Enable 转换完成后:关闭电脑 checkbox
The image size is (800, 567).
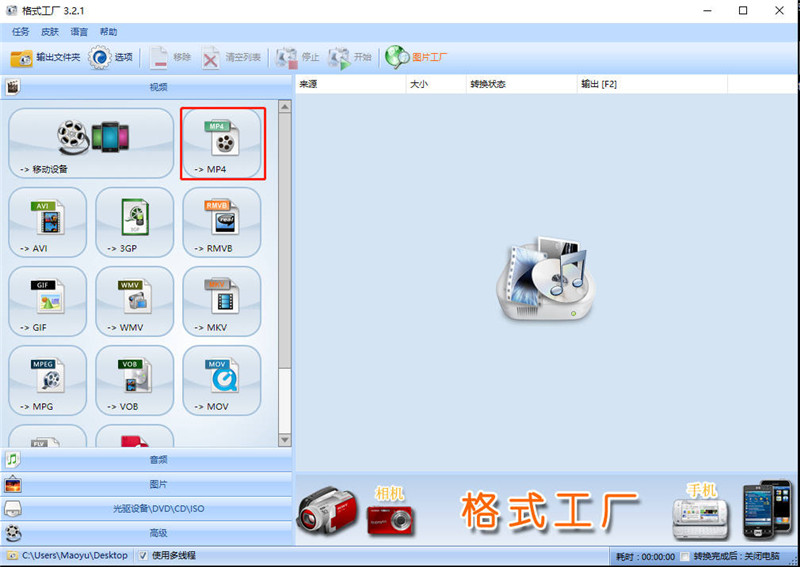[684, 556]
